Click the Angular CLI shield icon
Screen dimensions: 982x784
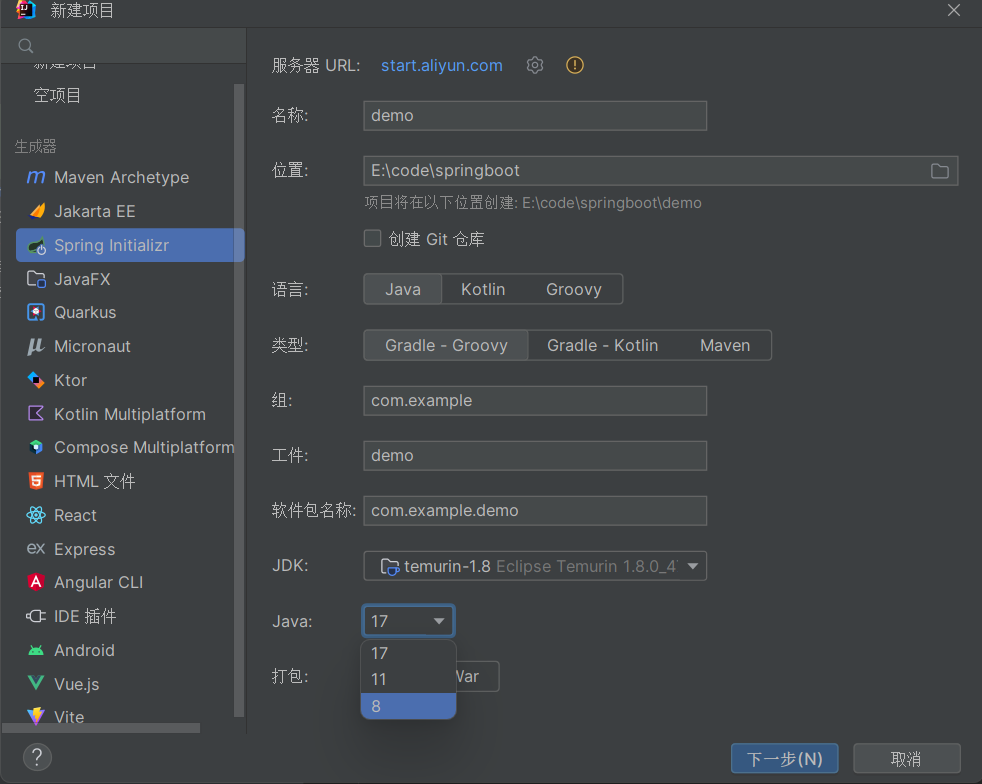click(36, 582)
